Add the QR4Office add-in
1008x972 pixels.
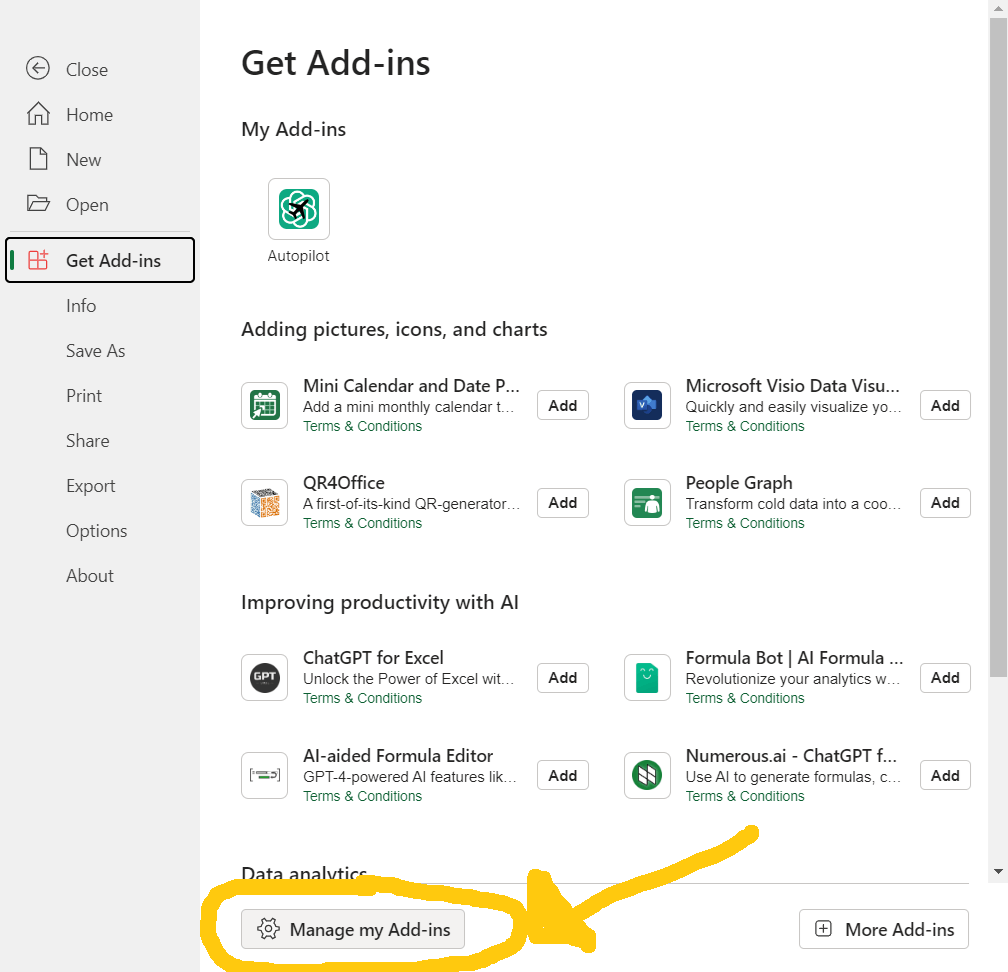[562, 503]
